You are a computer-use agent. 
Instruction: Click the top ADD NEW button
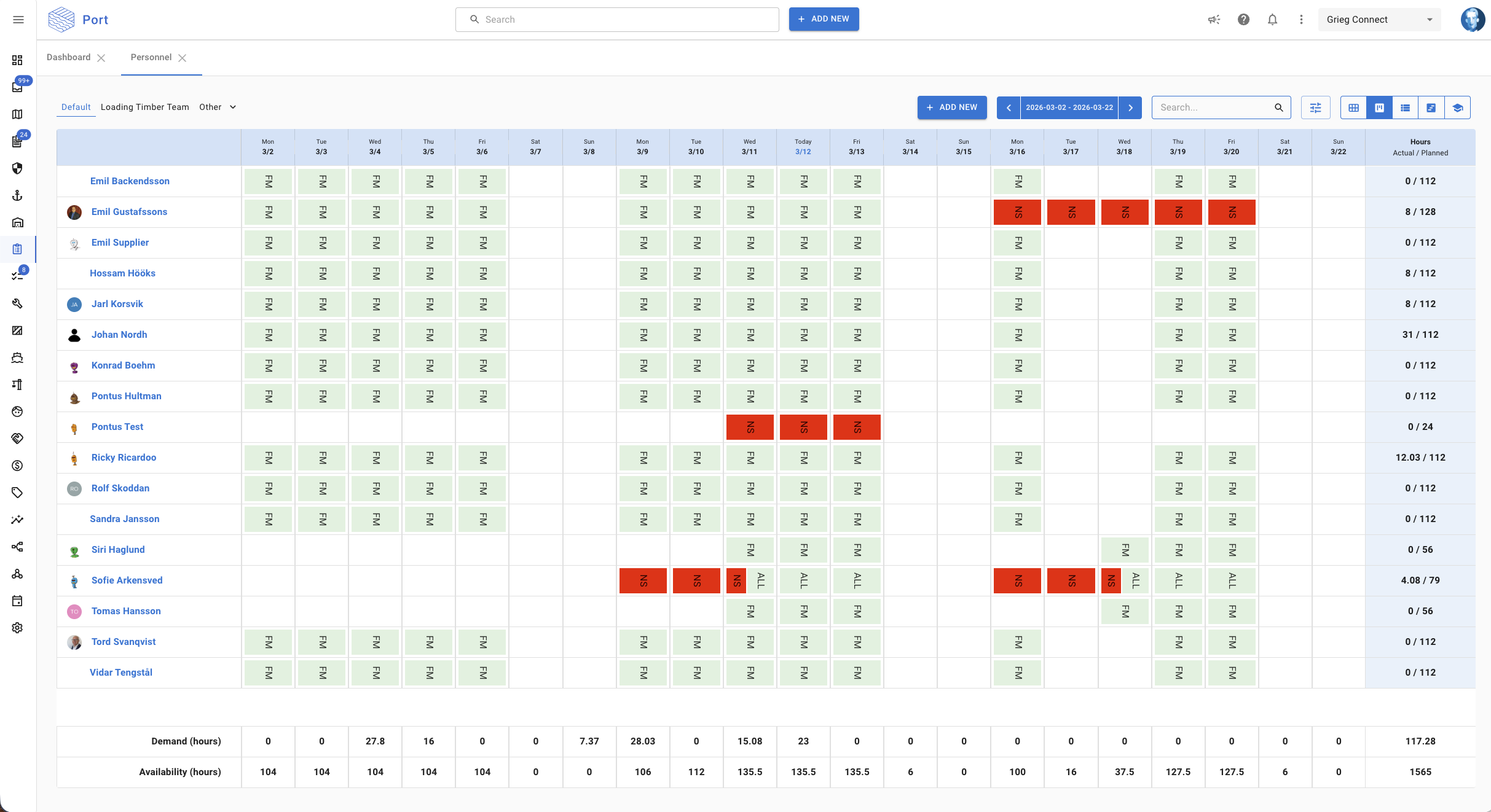pos(824,19)
